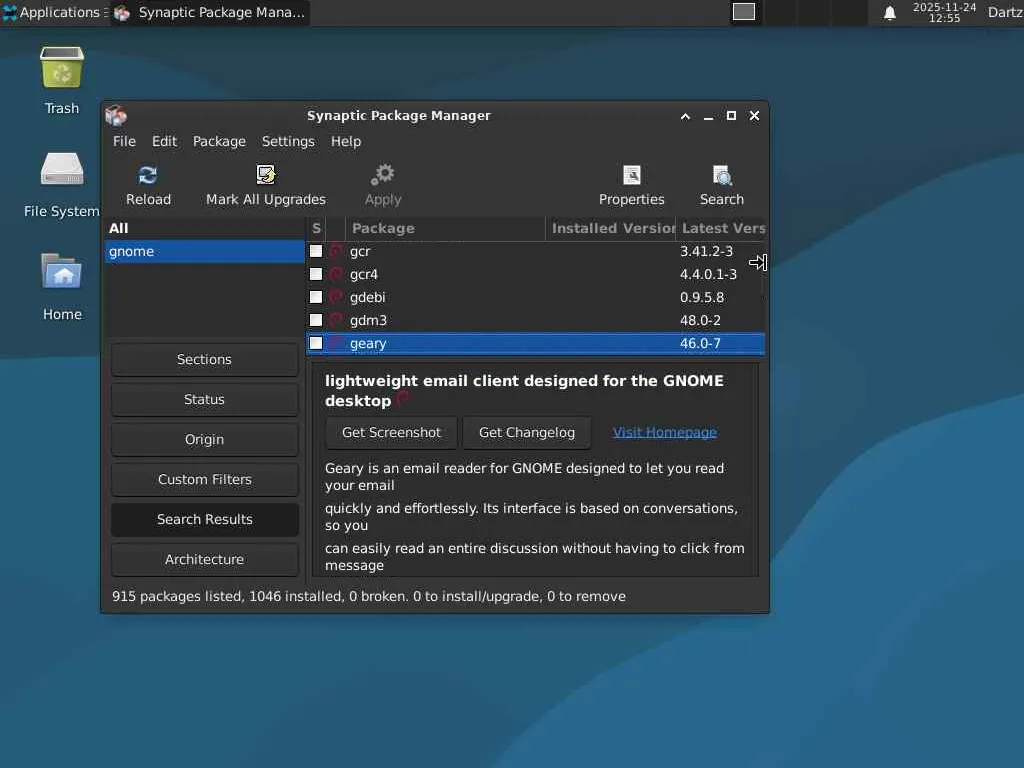Click the Get Screenshot button
Viewport: 1024px width, 768px height.
point(391,432)
